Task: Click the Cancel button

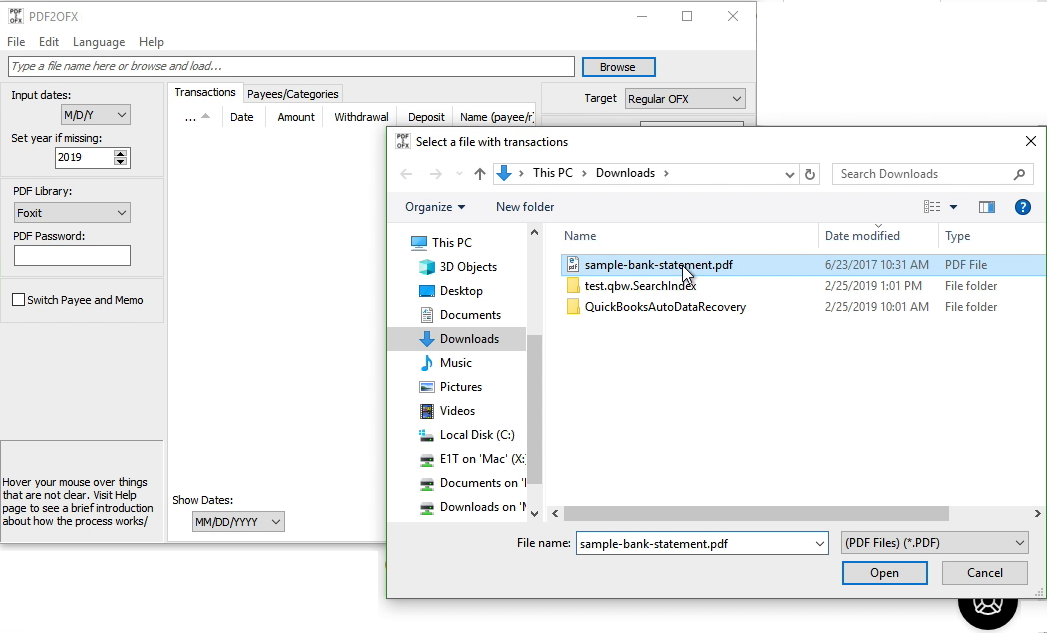Action: [x=984, y=573]
